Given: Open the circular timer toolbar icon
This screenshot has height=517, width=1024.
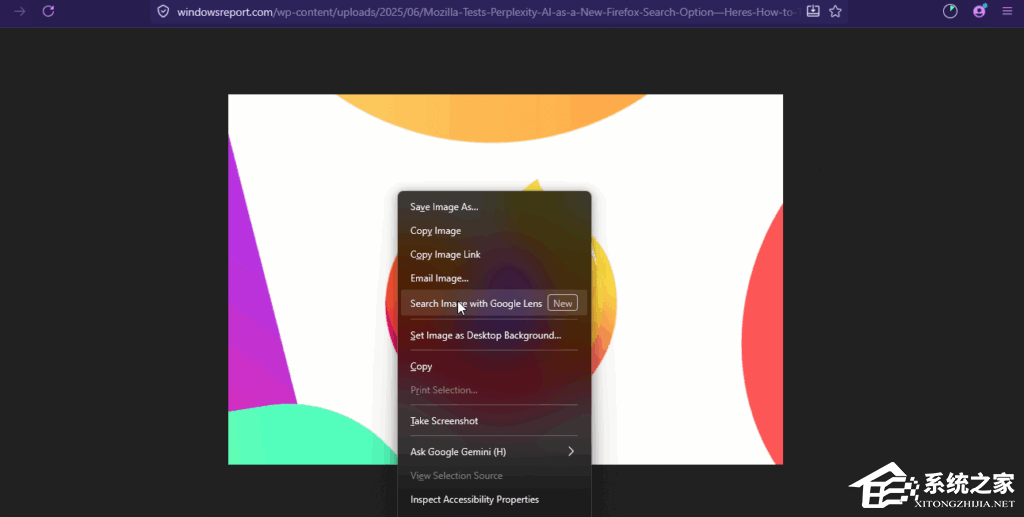Looking at the screenshot, I should point(950,11).
